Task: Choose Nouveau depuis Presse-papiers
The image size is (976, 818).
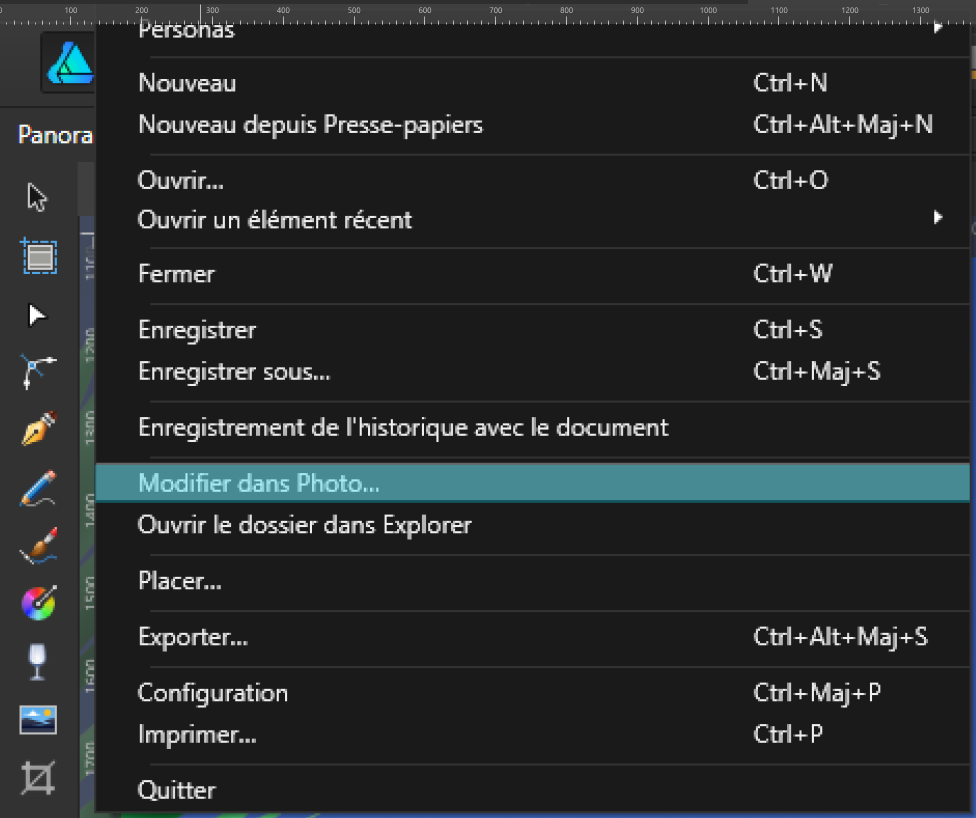Action: (x=533, y=125)
